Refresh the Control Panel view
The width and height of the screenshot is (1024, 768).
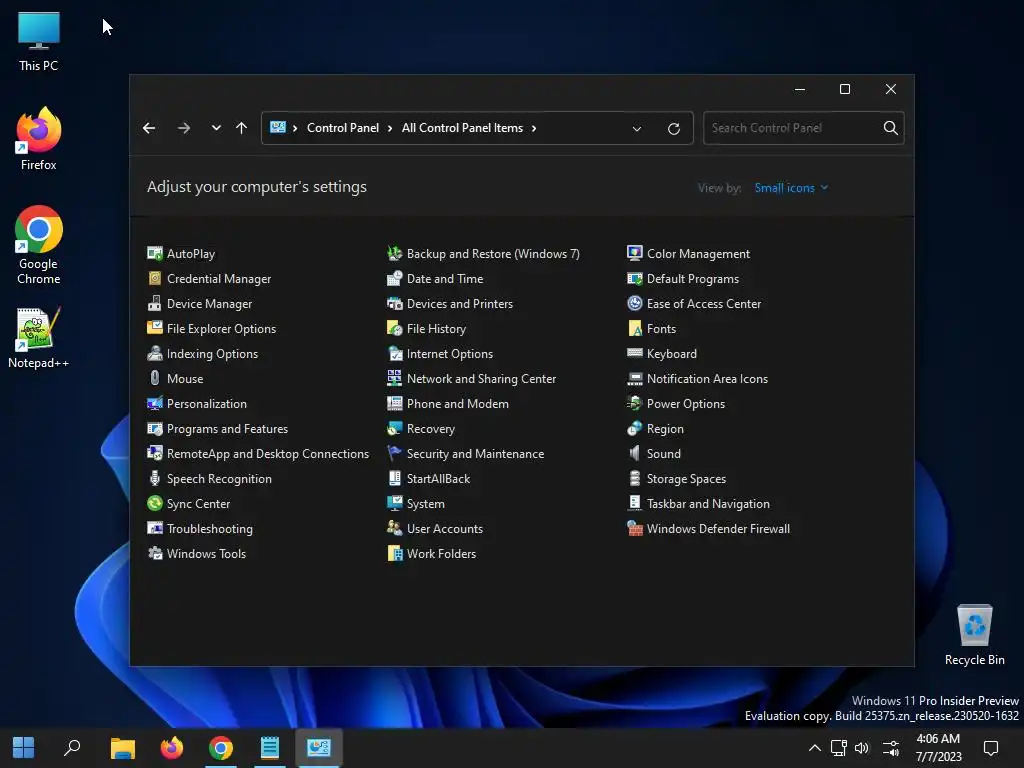tap(674, 129)
